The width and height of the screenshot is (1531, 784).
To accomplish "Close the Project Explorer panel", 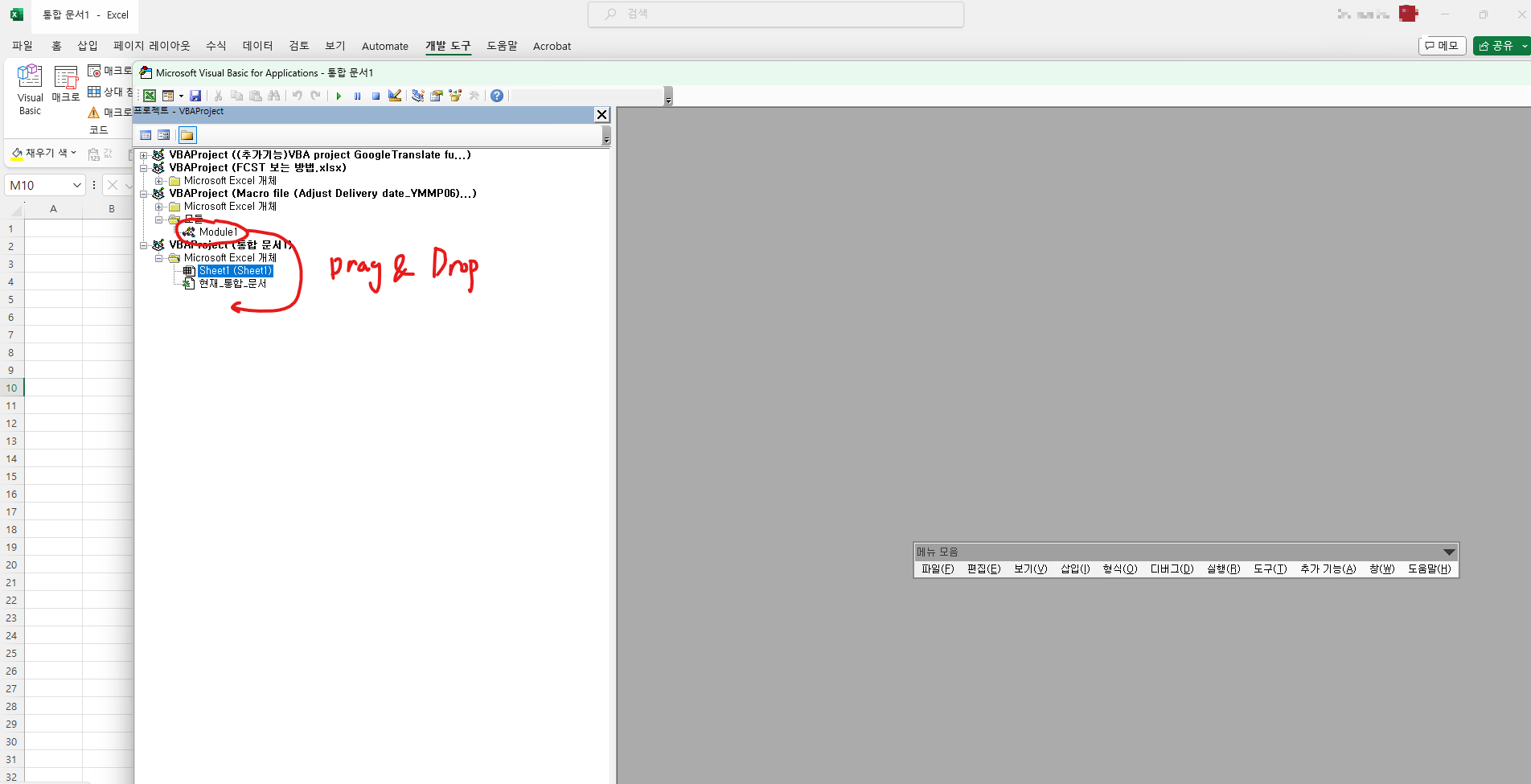I will (x=601, y=114).
